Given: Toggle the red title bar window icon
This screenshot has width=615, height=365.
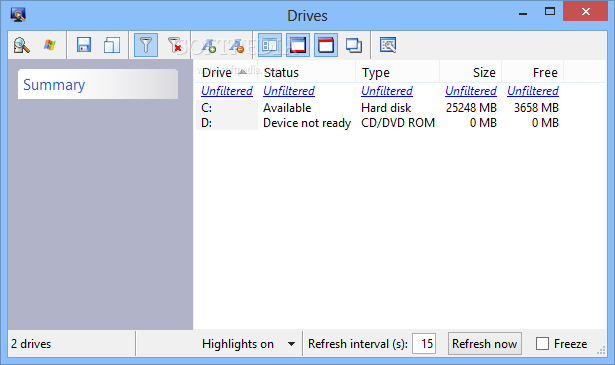Looking at the screenshot, I should tap(326, 45).
